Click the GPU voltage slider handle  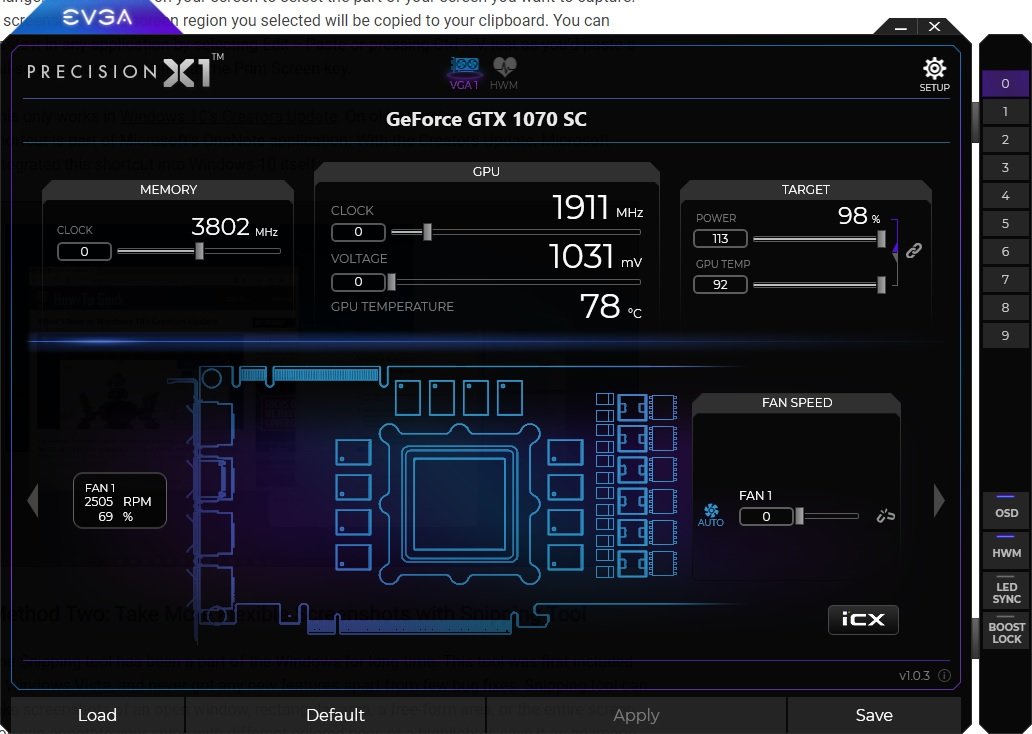(392, 282)
